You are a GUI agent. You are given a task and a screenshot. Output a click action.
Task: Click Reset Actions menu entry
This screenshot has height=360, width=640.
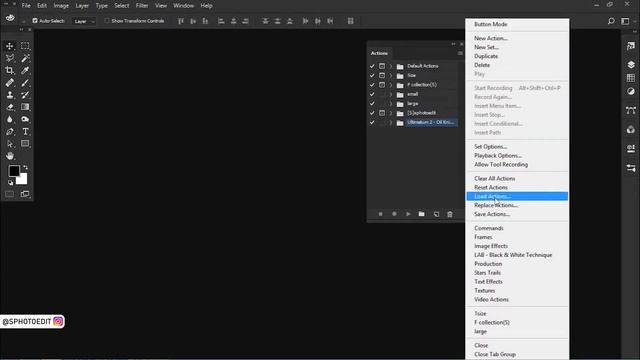(517, 187)
